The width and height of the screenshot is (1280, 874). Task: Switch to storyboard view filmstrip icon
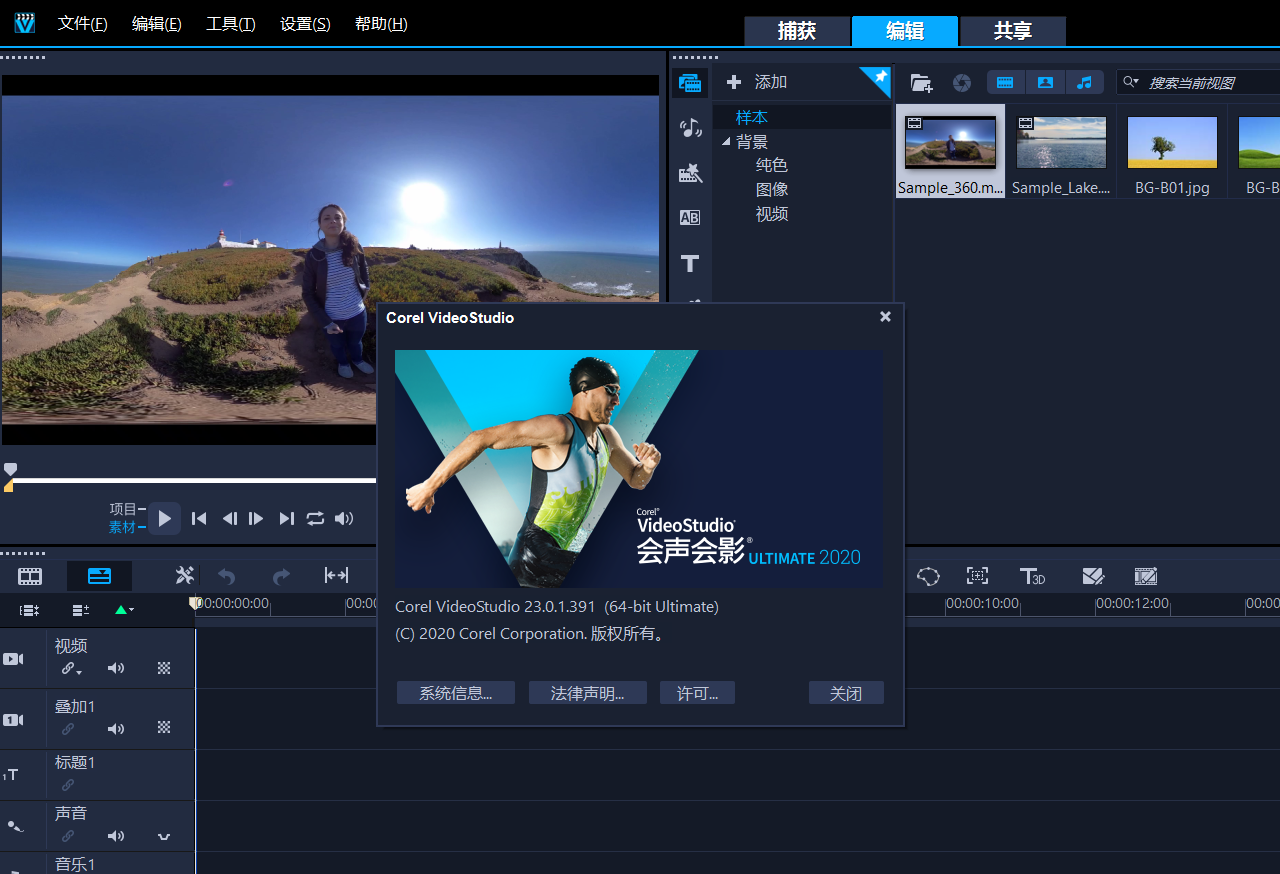click(30, 576)
